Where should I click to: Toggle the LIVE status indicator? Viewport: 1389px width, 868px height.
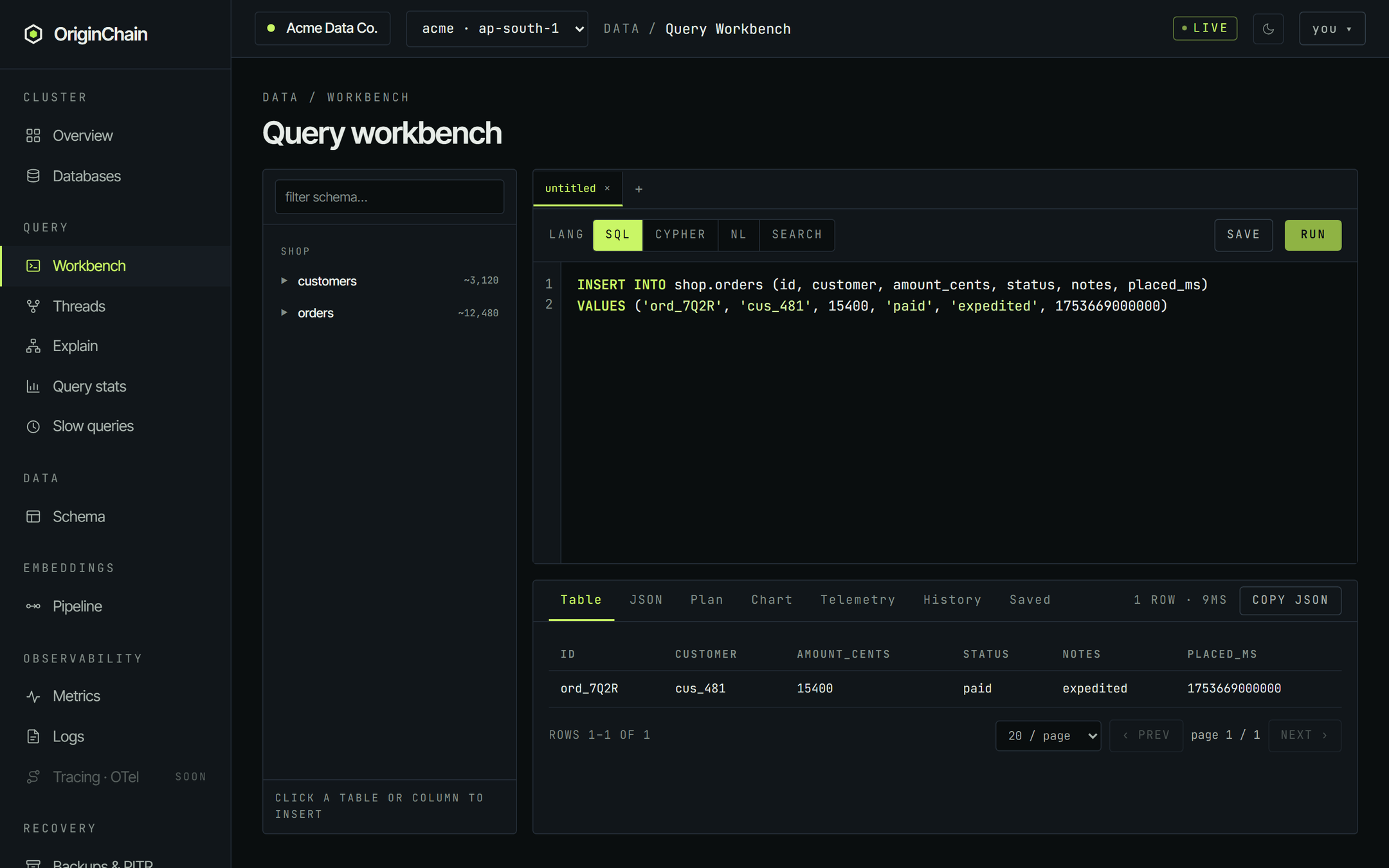(1205, 28)
